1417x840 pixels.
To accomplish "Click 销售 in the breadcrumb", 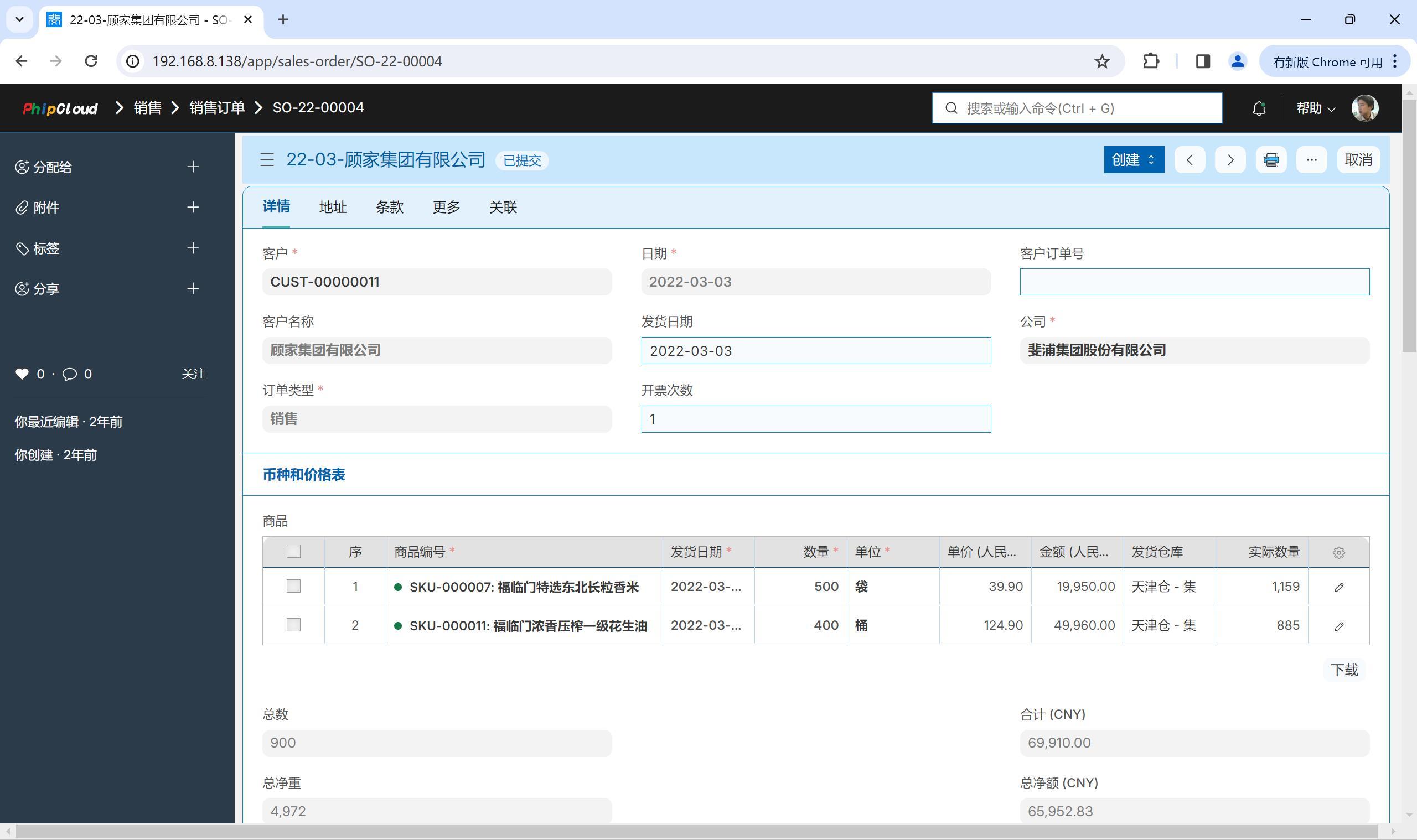I will [x=148, y=108].
